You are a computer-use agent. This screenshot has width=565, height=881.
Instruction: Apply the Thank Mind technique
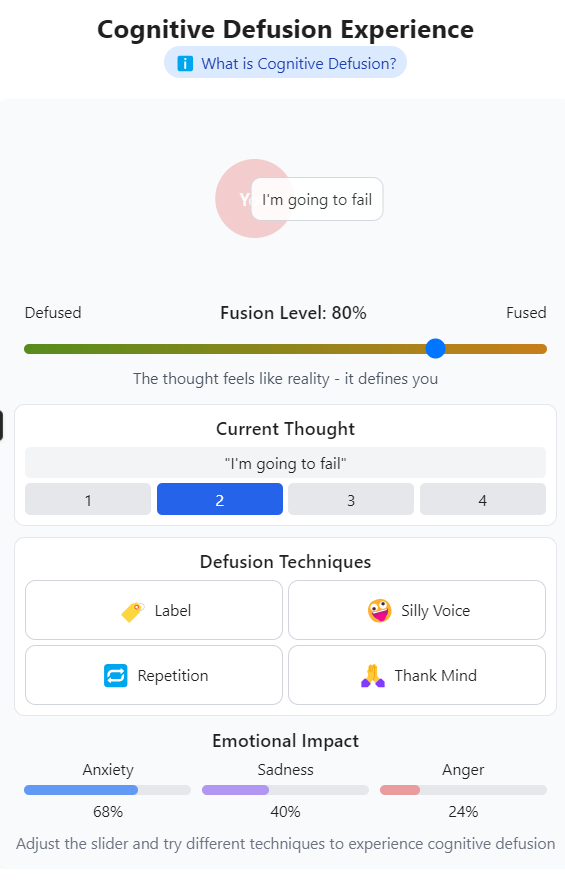click(417, 675)
